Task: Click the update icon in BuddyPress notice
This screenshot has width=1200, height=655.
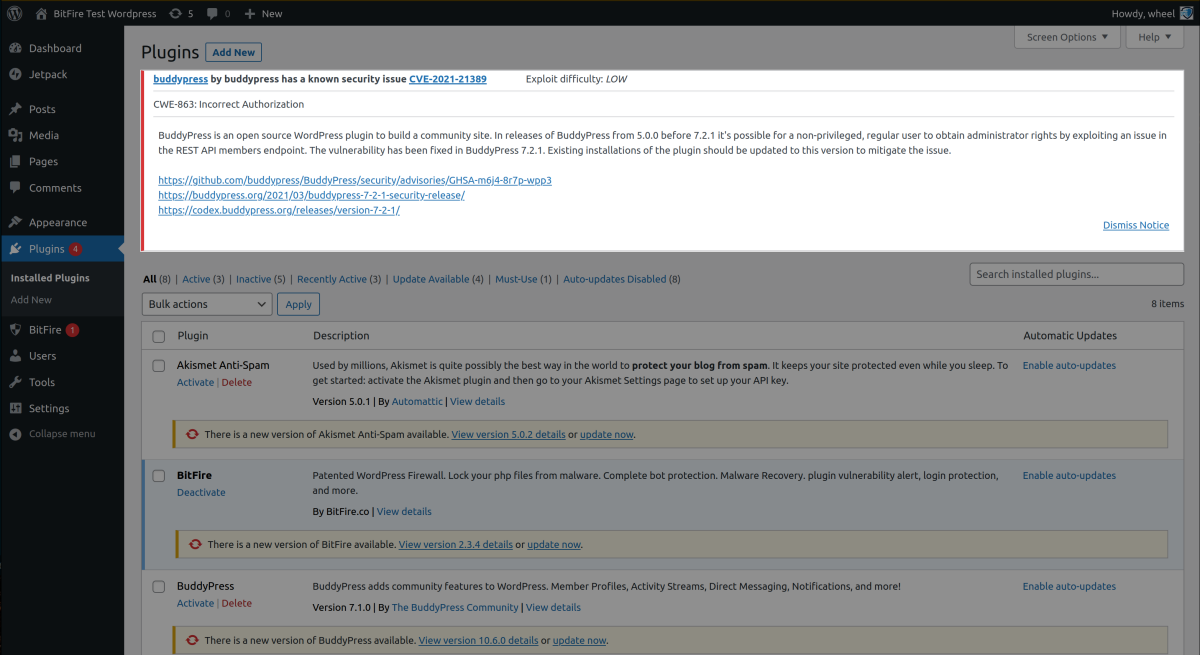Action: click(x=192, y=640)
